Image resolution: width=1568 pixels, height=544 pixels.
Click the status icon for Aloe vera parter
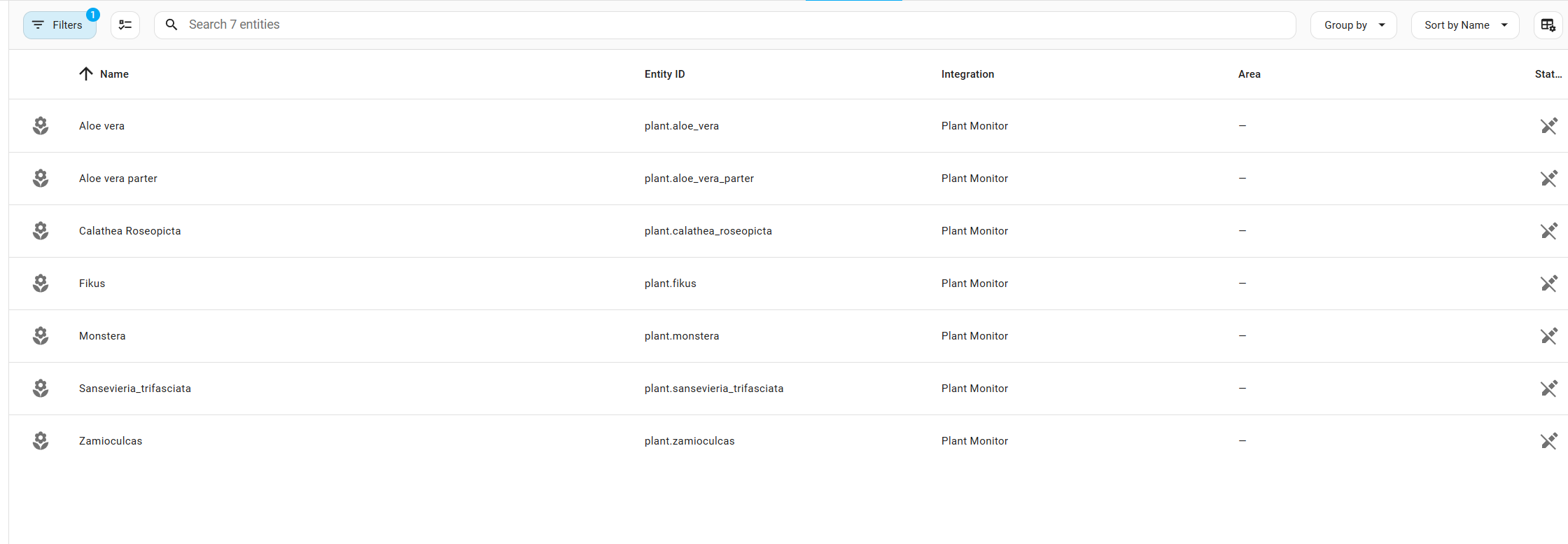[x=1548, y=179]
